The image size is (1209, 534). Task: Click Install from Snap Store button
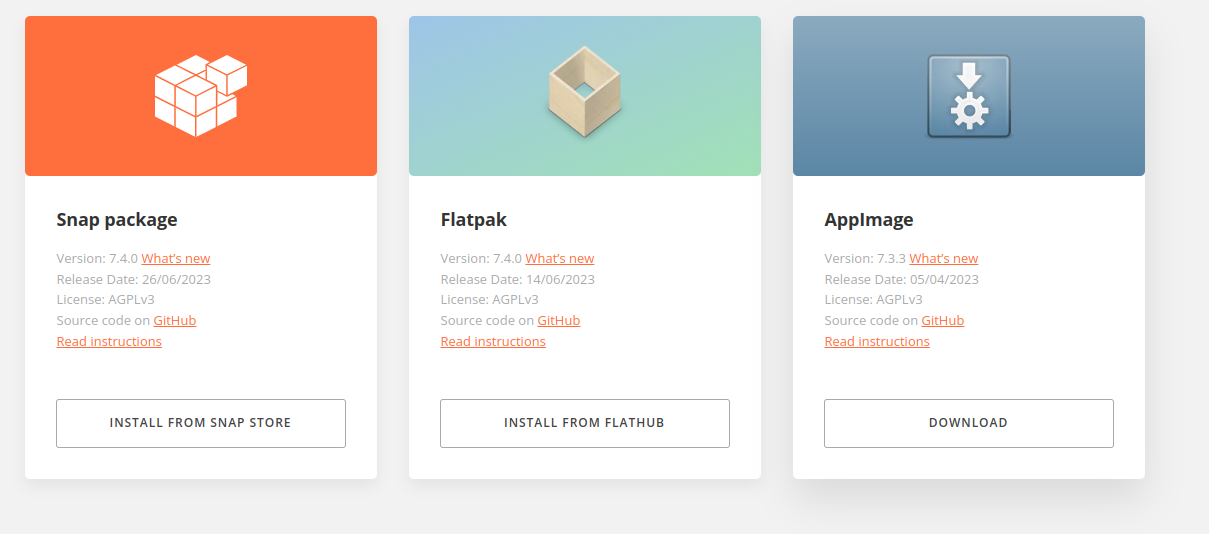click(x=201, y=423)
